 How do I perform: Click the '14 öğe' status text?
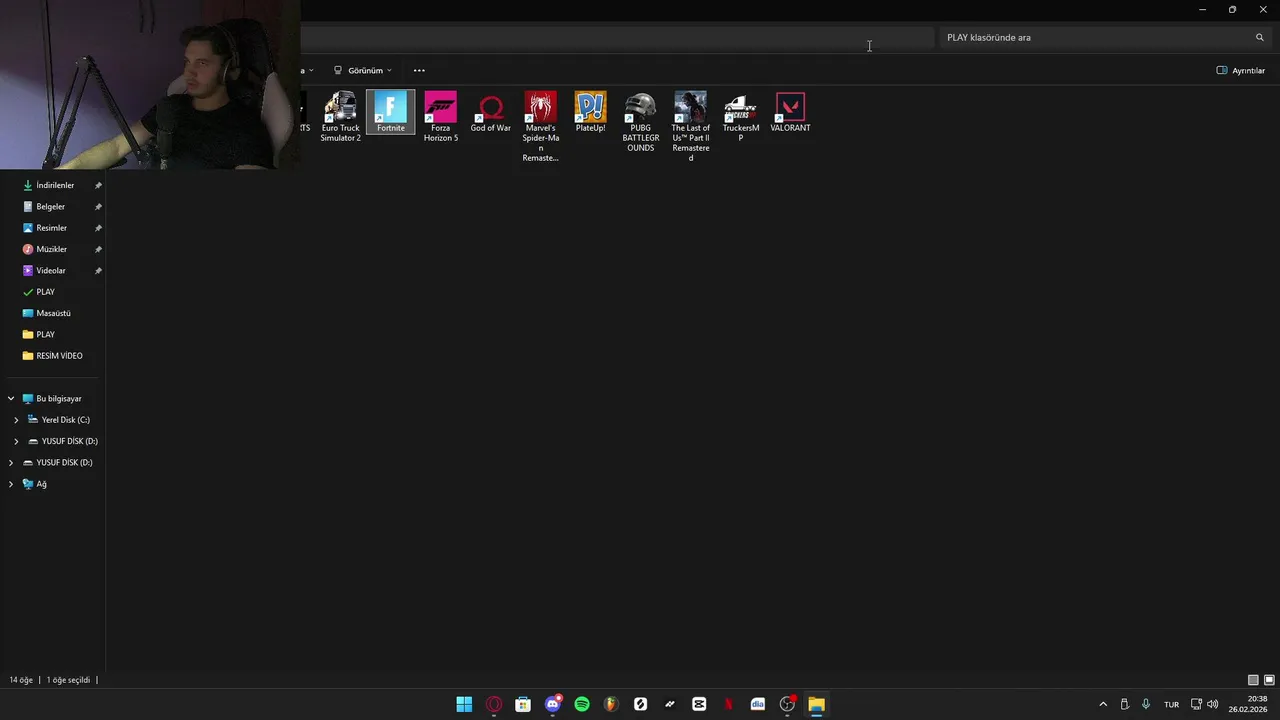pyautogui.click(x=21, y=680)
